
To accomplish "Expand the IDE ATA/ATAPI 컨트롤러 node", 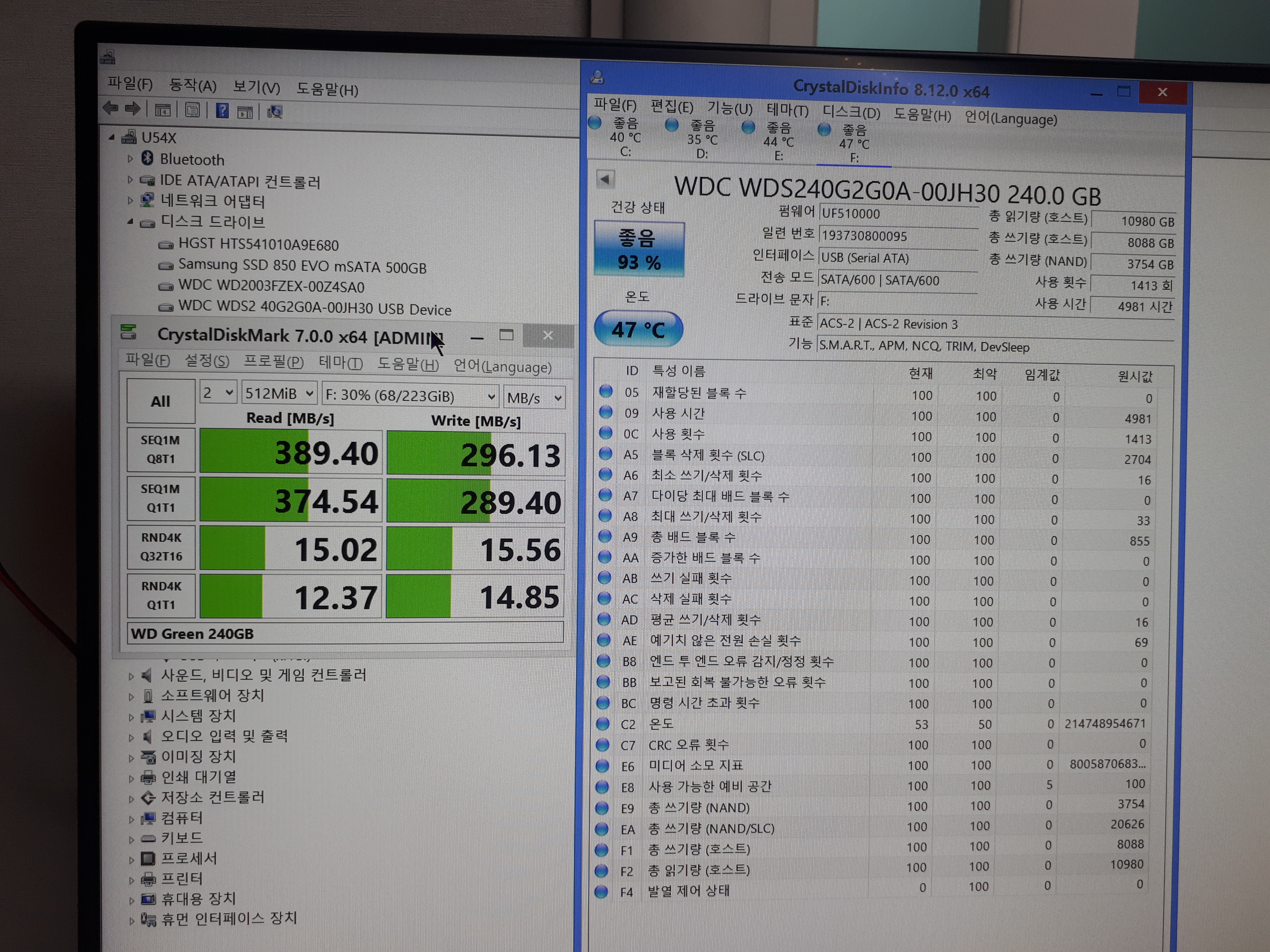I will (130, 180).
